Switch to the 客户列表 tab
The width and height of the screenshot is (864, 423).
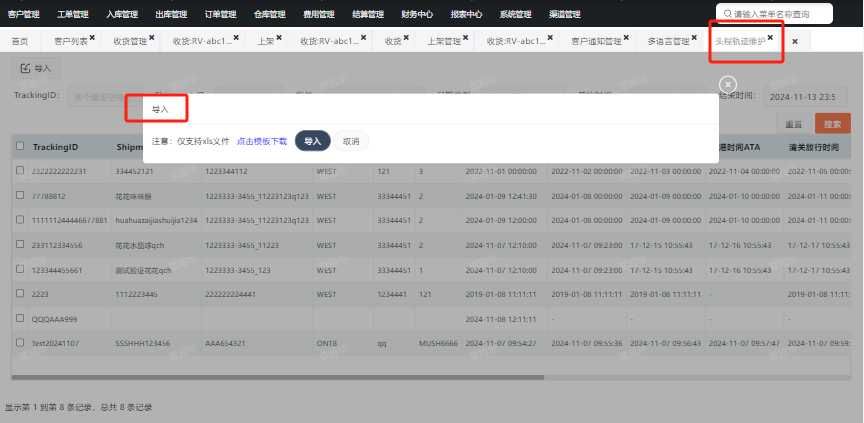tap(71, 41)
